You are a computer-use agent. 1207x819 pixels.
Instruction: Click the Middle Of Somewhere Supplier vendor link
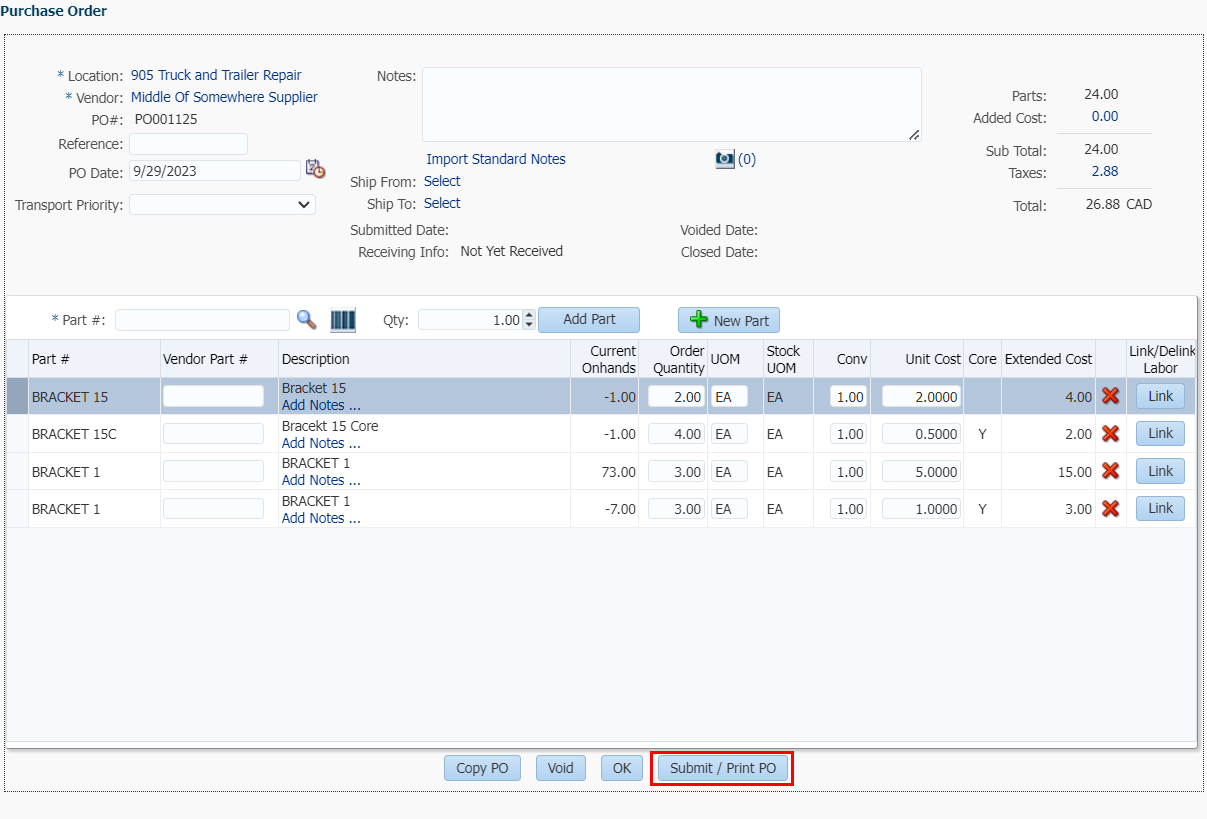[x=224, y=97]
